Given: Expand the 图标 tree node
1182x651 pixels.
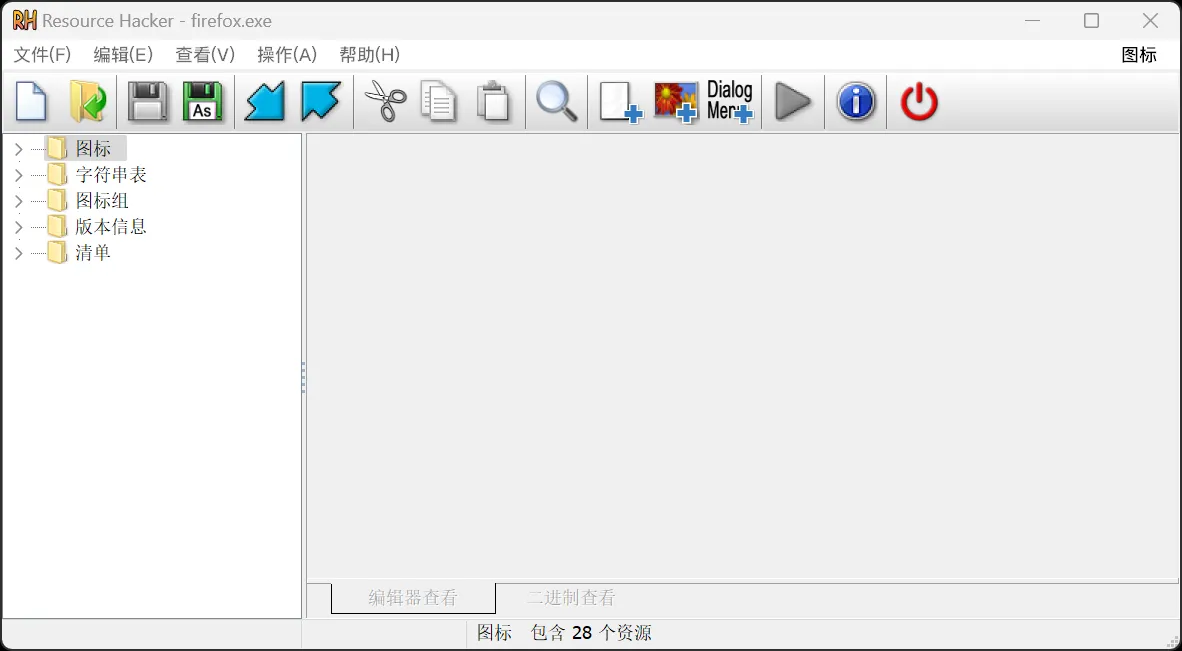Looking at the screenshot, I should click(18, 149).
